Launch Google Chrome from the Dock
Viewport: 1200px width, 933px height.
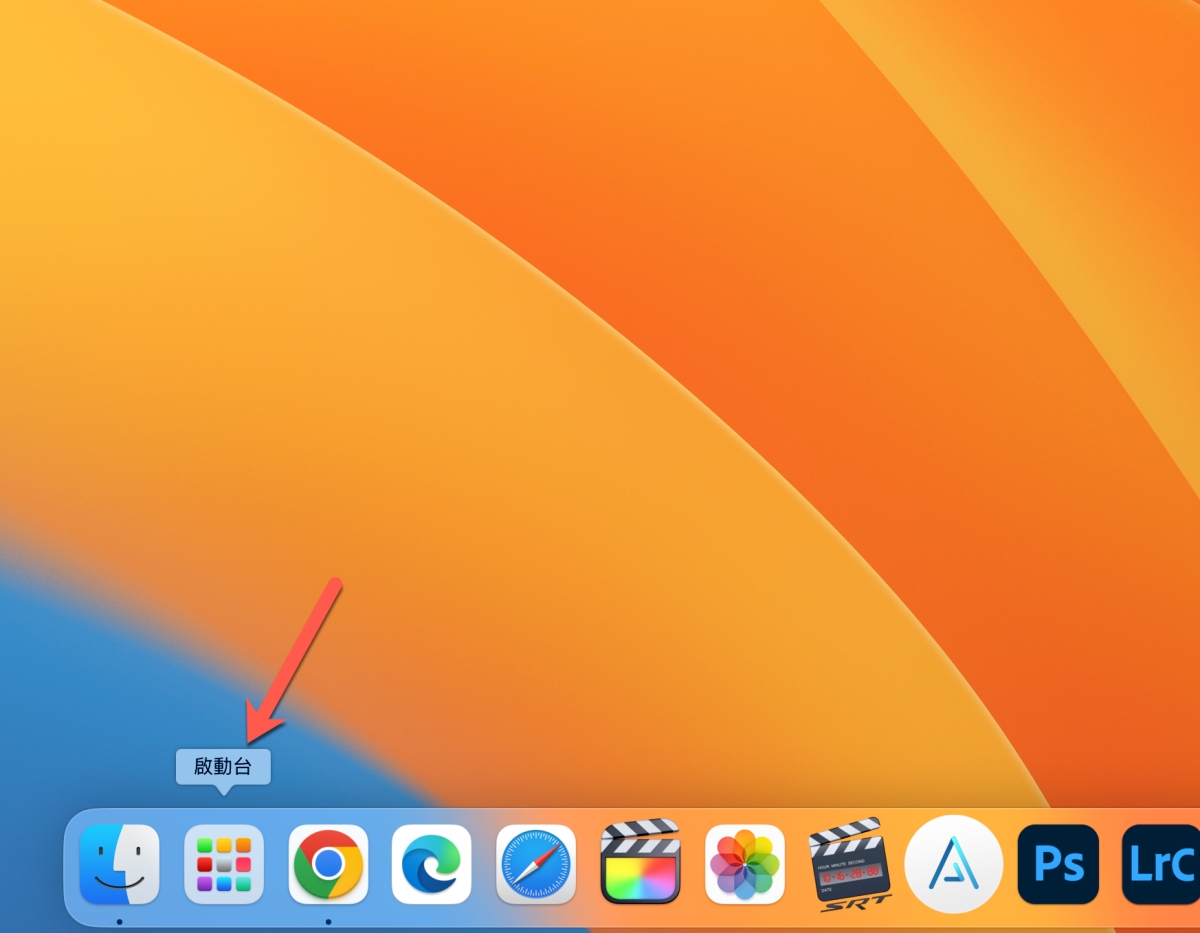click(328, 864)
